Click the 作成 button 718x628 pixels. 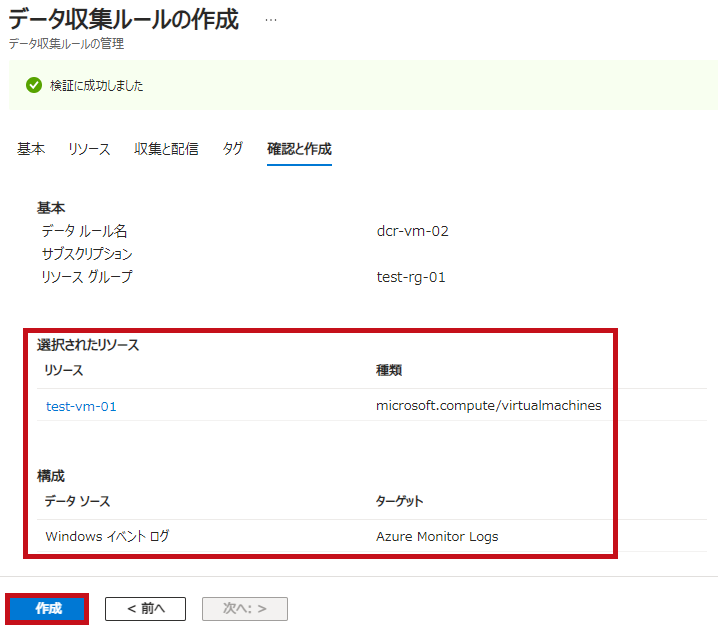48,608
